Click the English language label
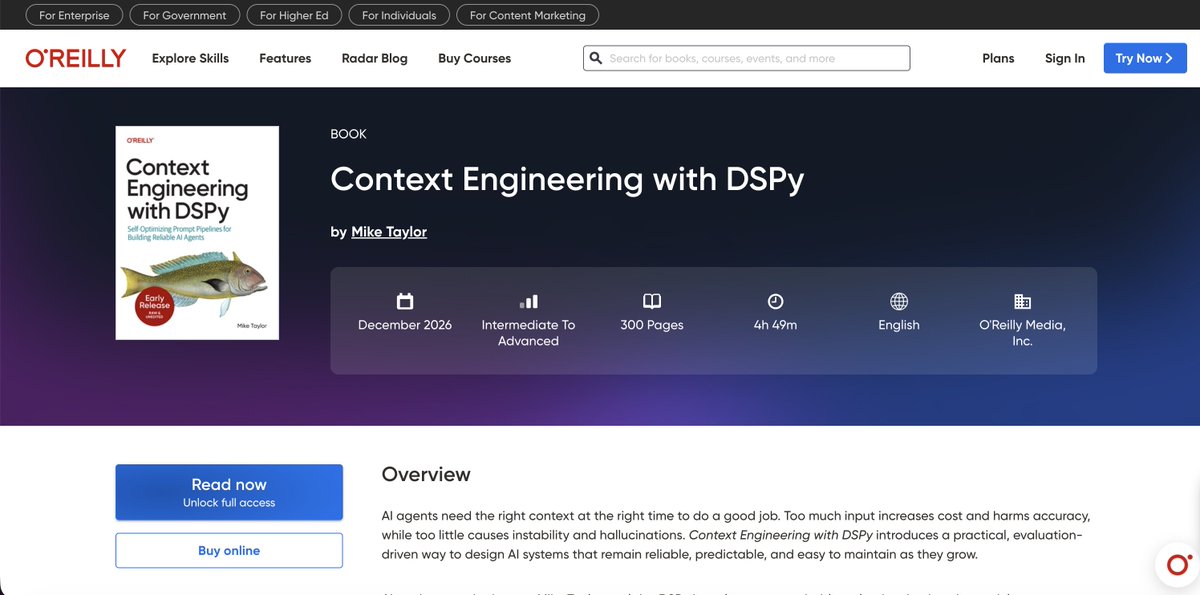 [899, 325]
